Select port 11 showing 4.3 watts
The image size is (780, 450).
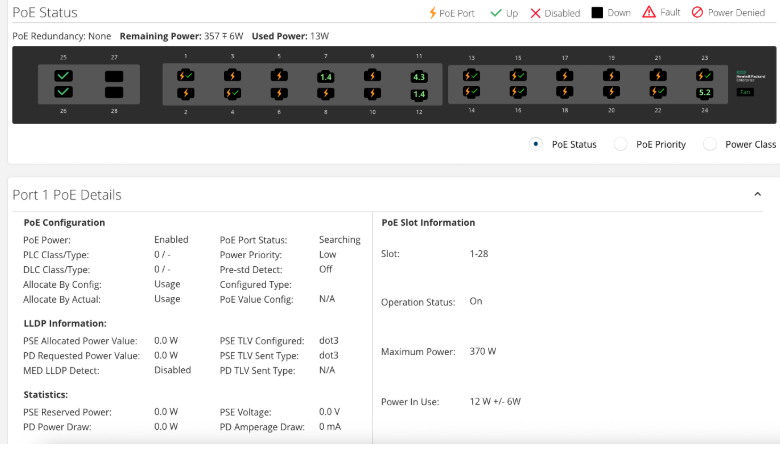(x=419, y=76)
